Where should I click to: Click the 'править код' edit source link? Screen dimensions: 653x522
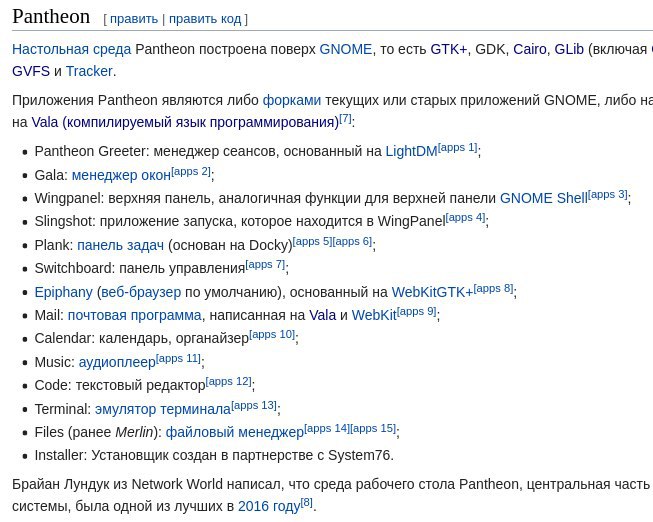[x=205, y=19]
